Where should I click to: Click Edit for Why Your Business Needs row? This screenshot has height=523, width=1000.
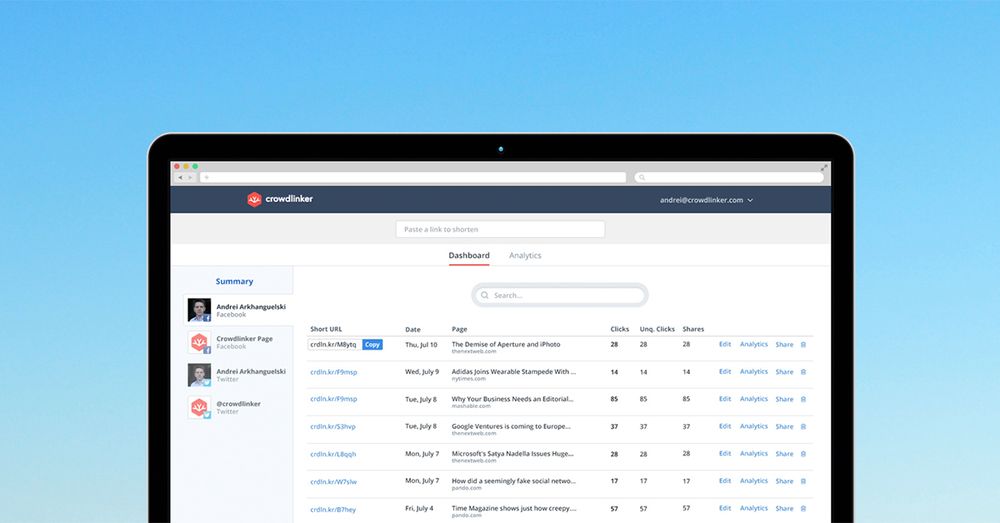click(x=725, y=399)
